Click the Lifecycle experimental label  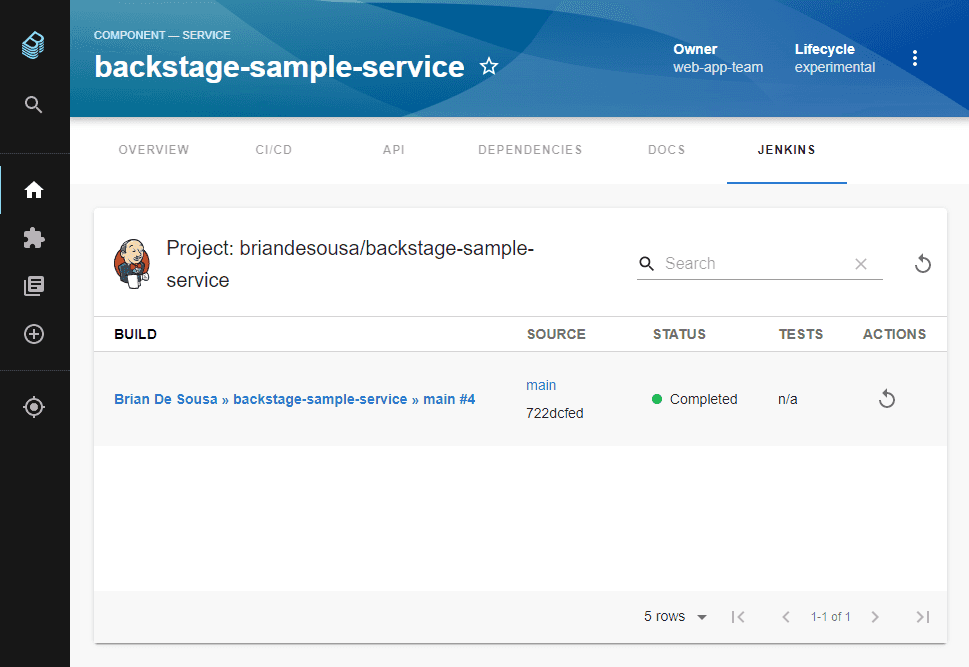835,58
